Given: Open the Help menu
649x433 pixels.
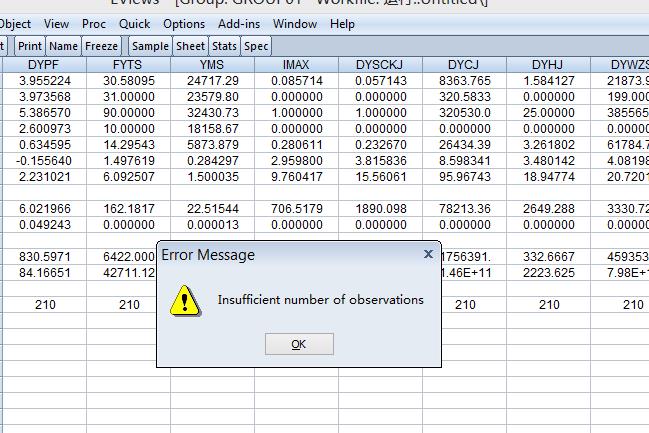Looking at the screenshot, I should 342,24.
